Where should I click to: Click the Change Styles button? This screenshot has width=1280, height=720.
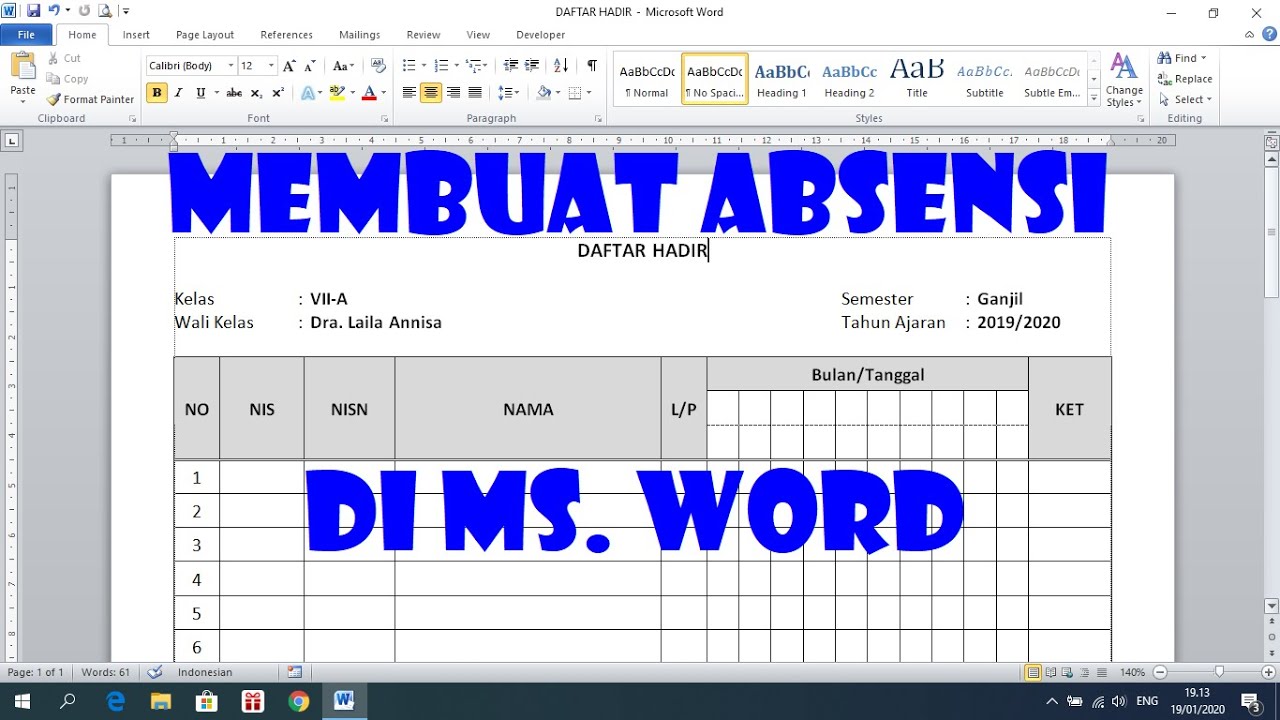pos(1124,81)
